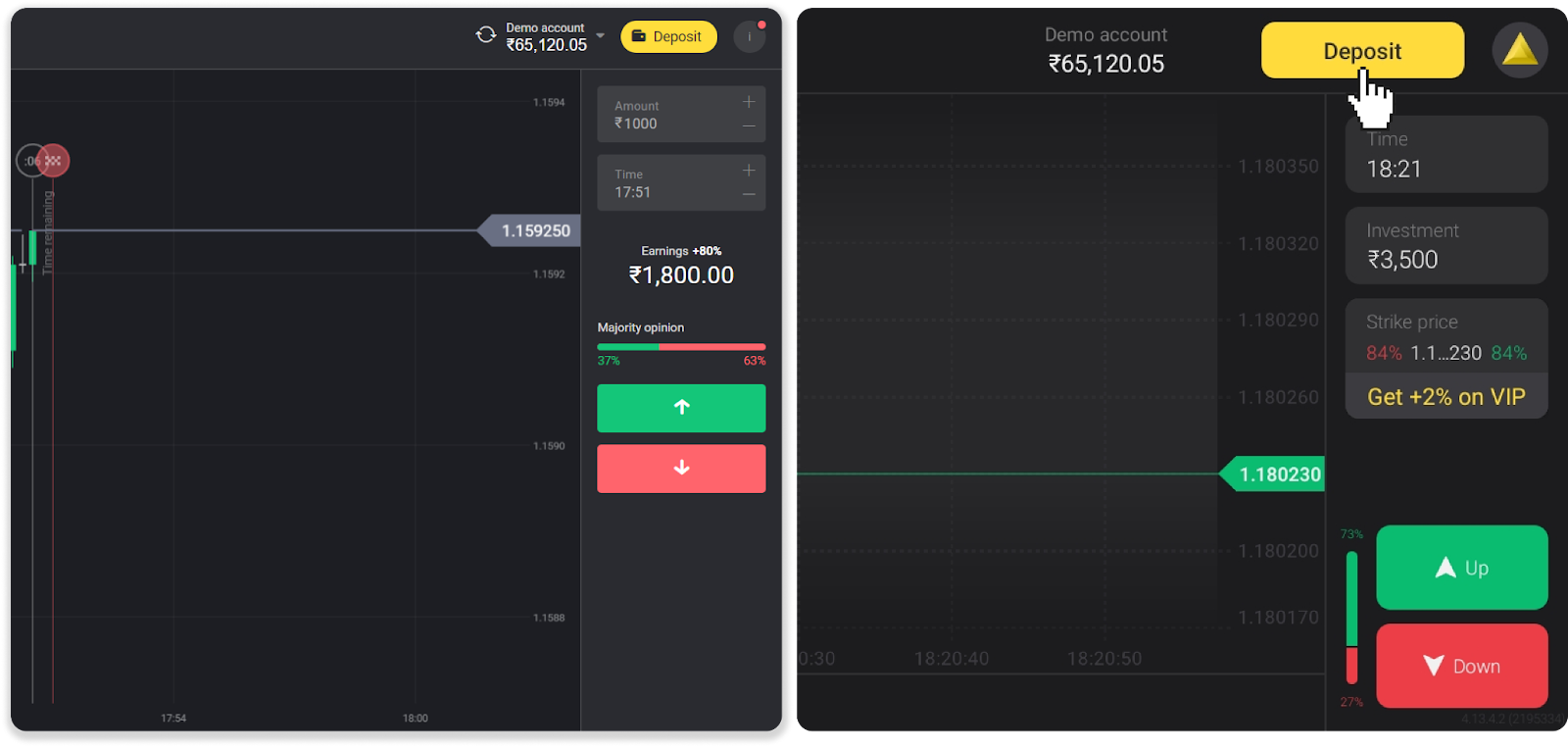Decrease Time with the minus icon
The width and height of the screenshot is (1568, 747).
point(749,194)
